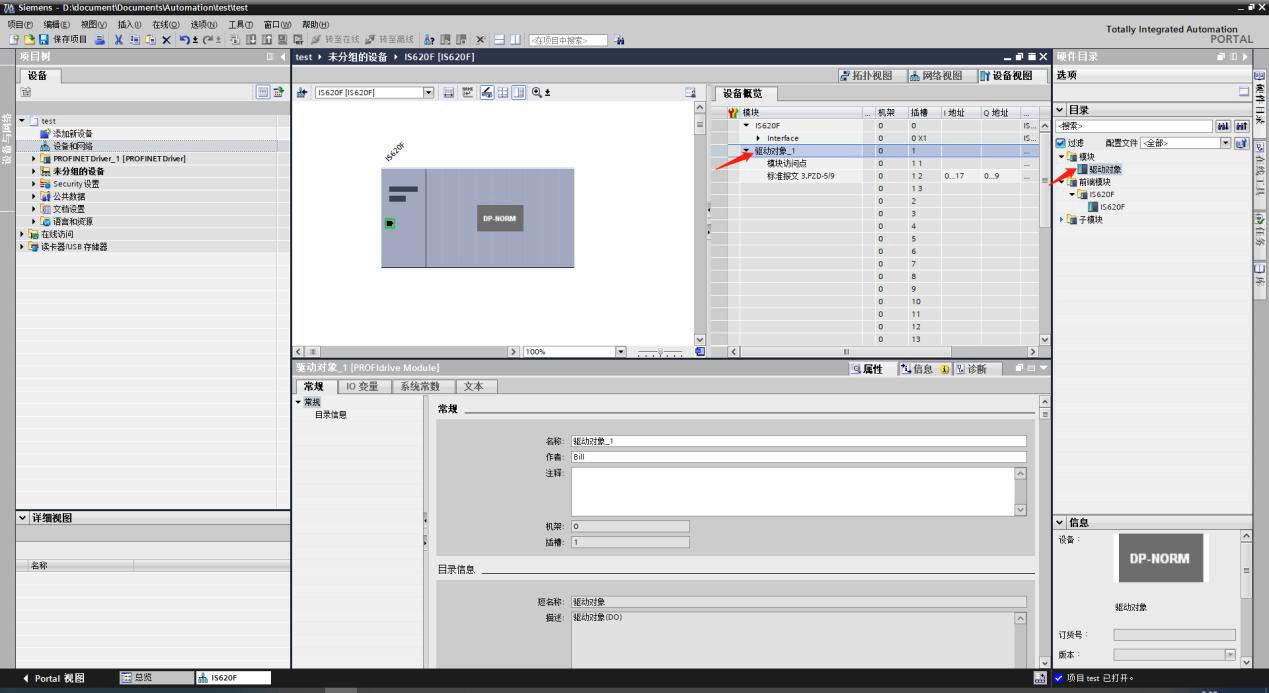1269x693 pixels.
Task: Click the new project icon
Action: [13, 40]
